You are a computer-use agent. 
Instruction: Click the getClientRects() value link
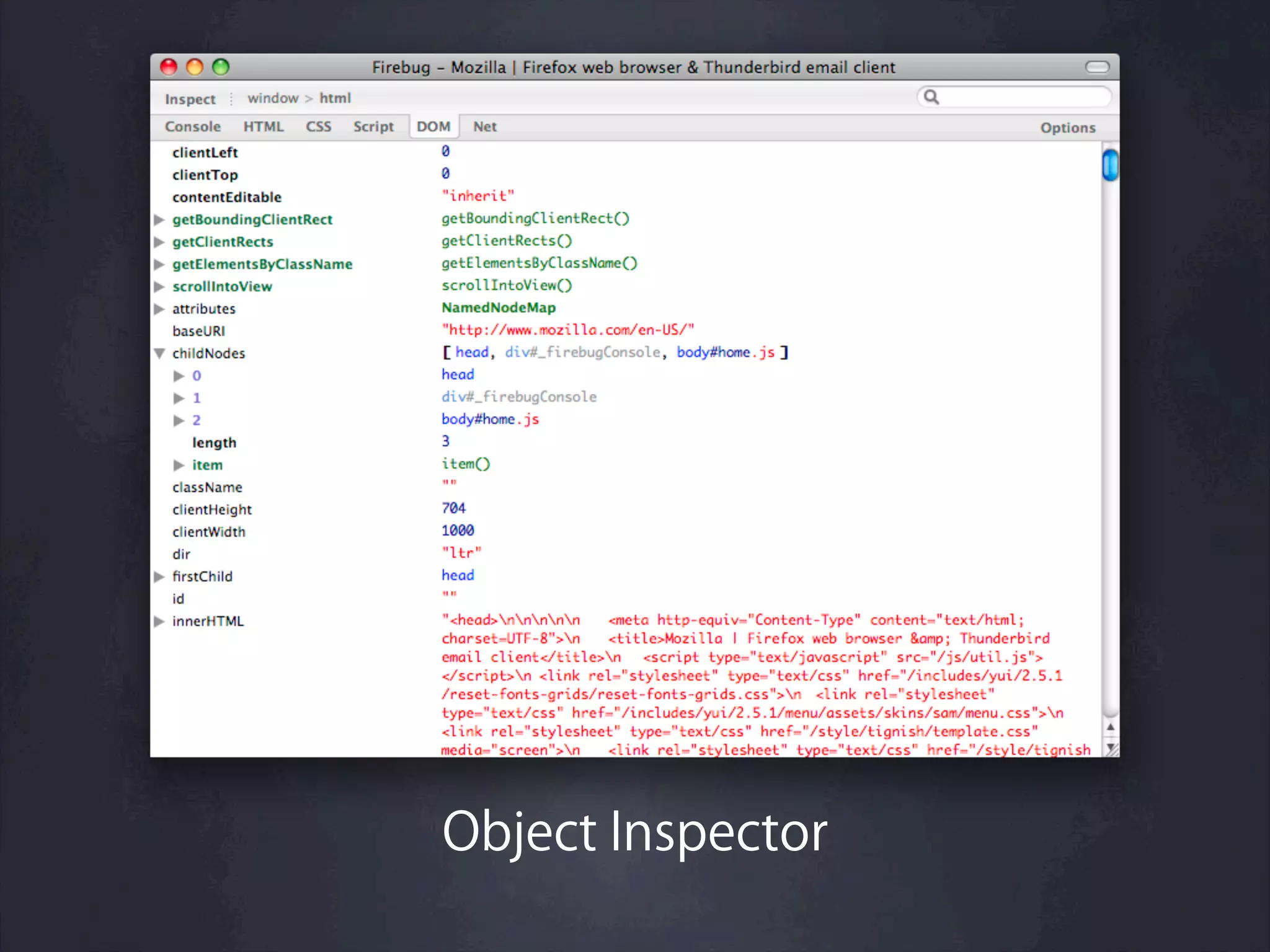click(x=507, y=240)
